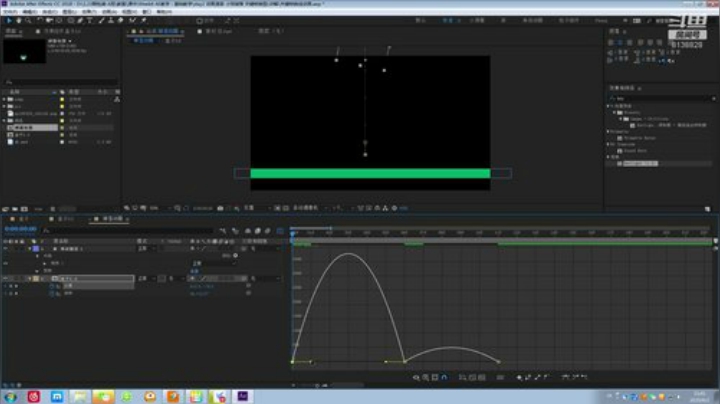The height and width of the screenshot is (404, 720).
Task: Hide layer 1 using its eye icon
Action: point(6,249)
